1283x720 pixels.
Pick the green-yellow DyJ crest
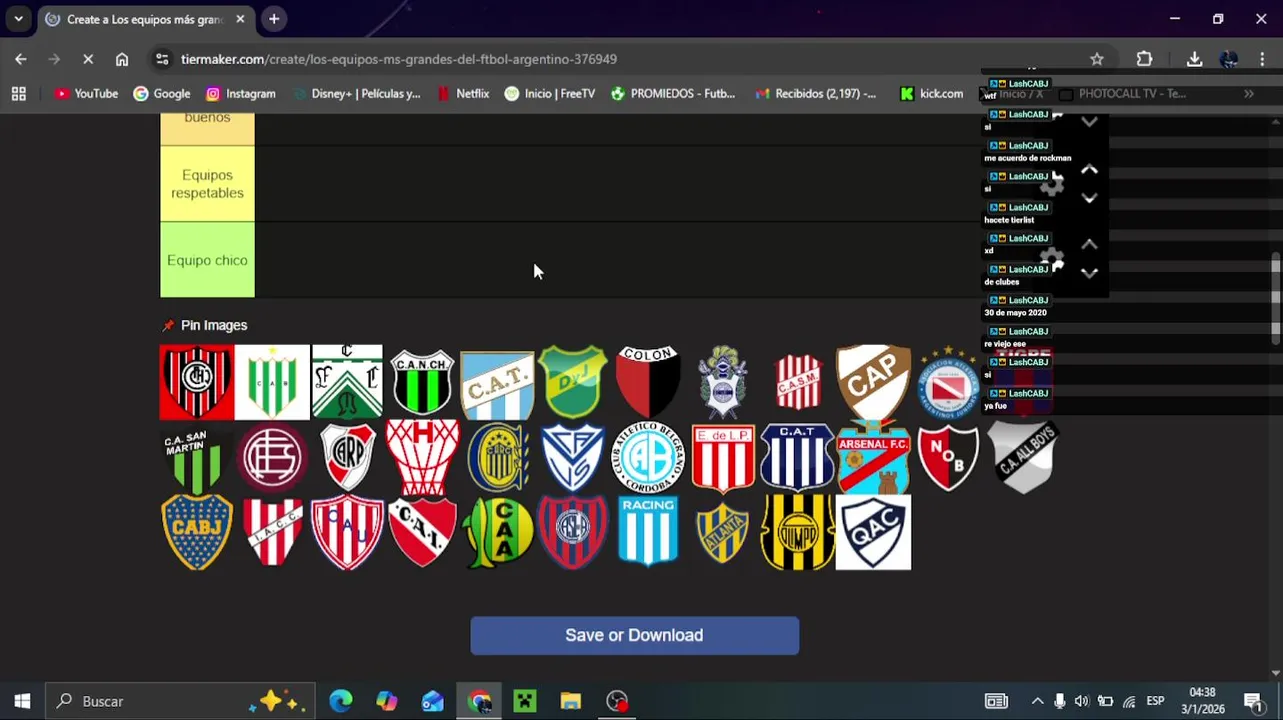[572, 382]
